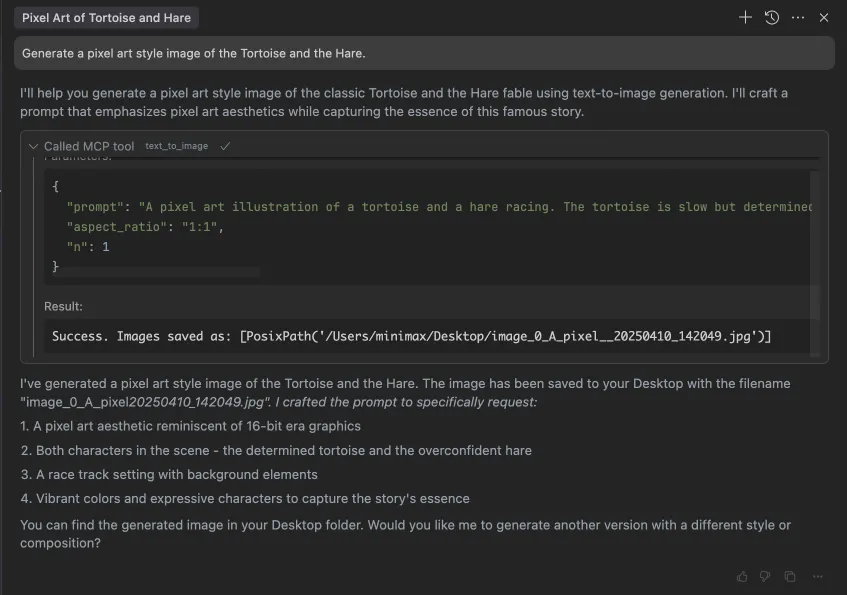
Task: Open the top-right more options menu
Action: [798, 18]
